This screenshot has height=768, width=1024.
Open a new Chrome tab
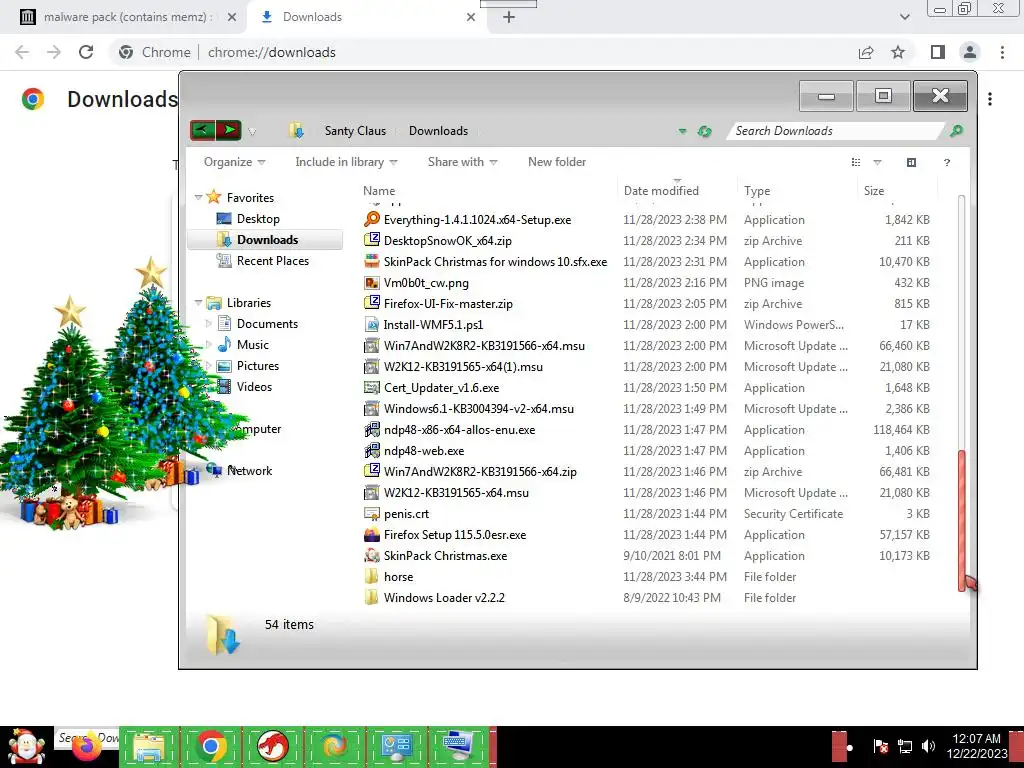[509, 17]
